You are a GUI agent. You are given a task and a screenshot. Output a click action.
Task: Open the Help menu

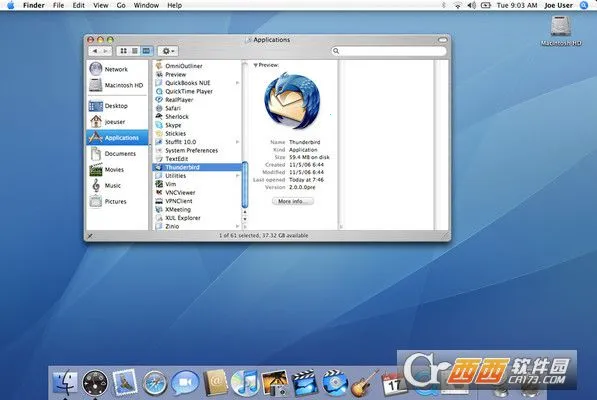pyautogui.click(x=174, y=5)
